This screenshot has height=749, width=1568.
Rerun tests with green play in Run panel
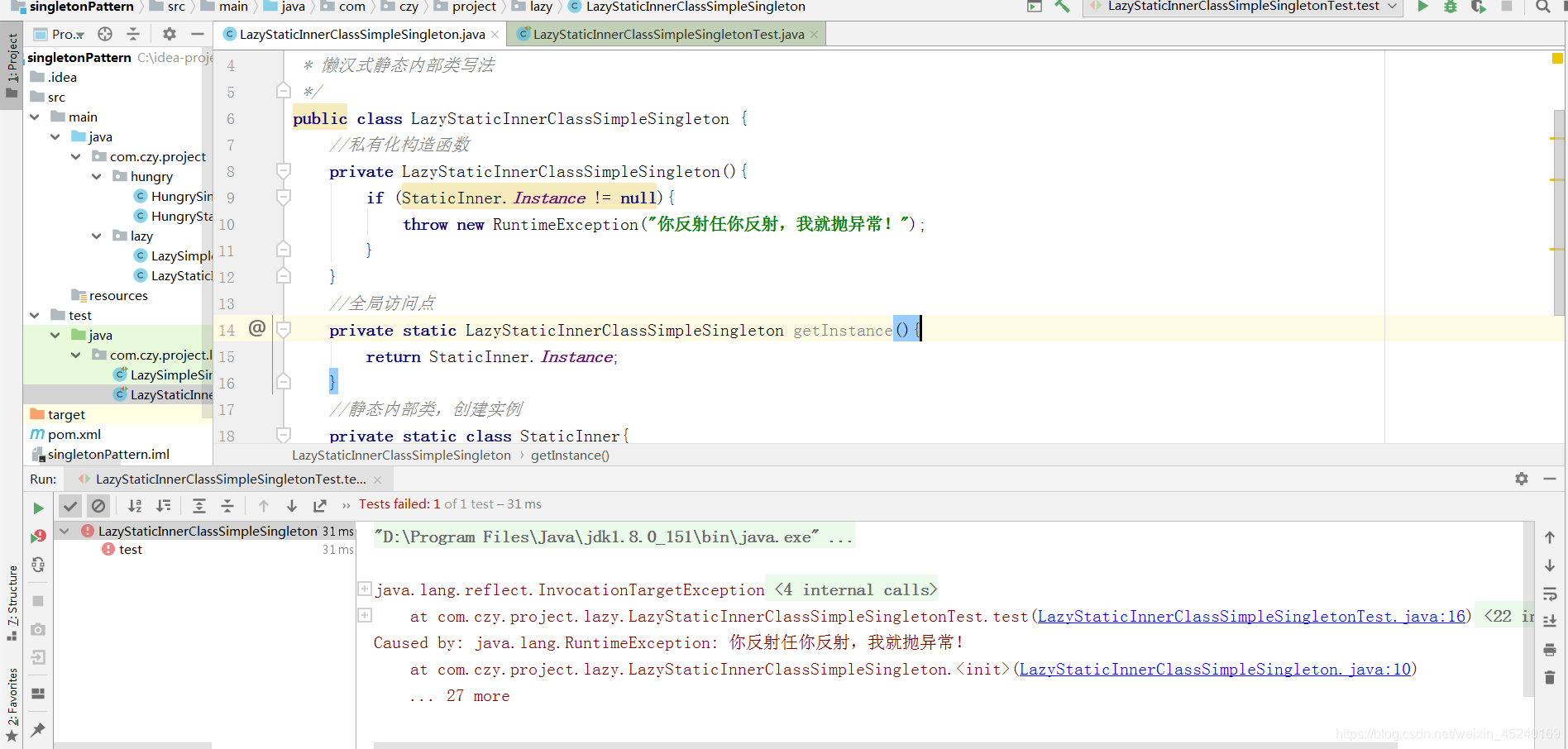[x=38, y=508]
